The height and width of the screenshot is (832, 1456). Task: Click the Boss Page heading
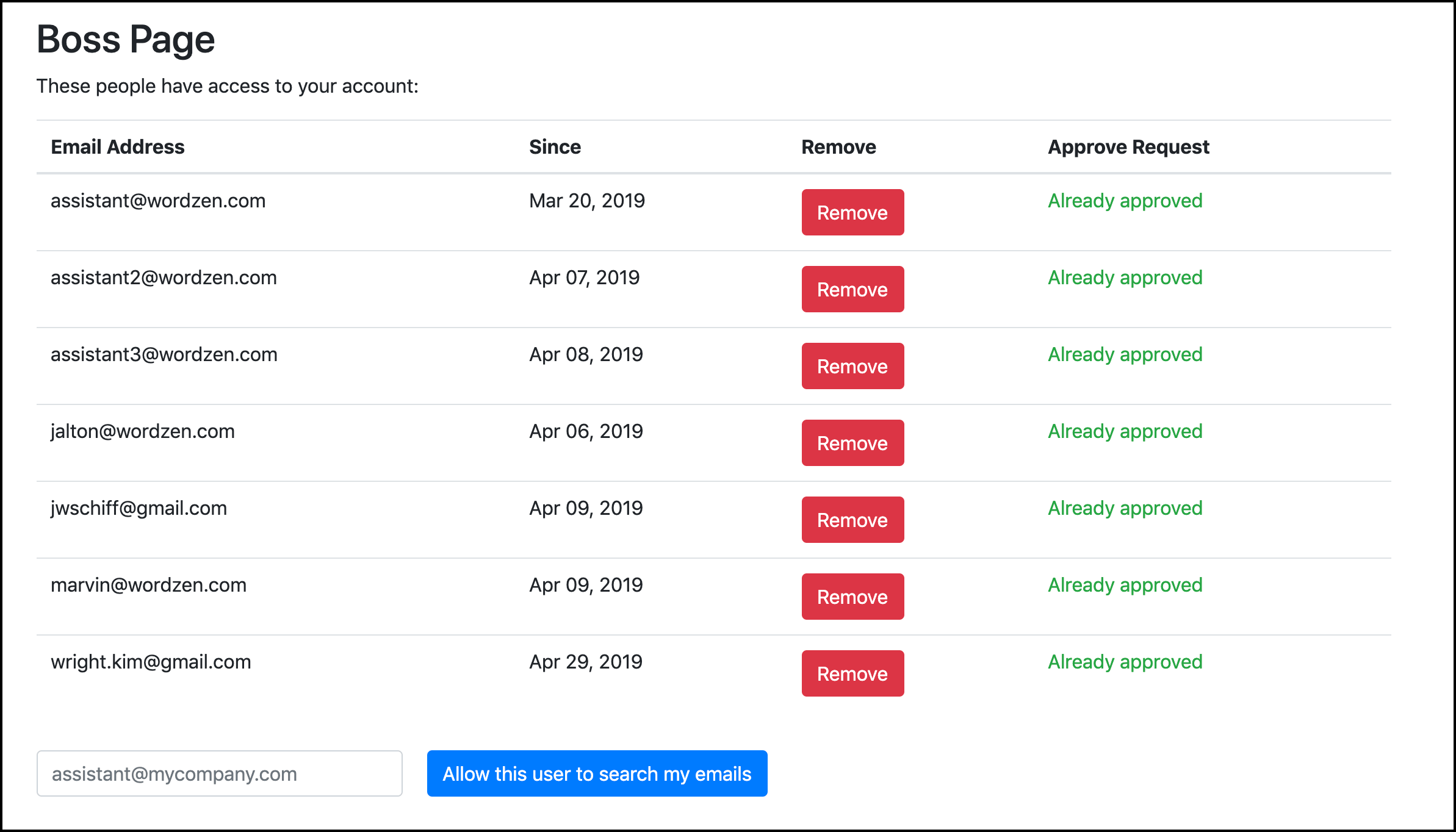point(126,40)
